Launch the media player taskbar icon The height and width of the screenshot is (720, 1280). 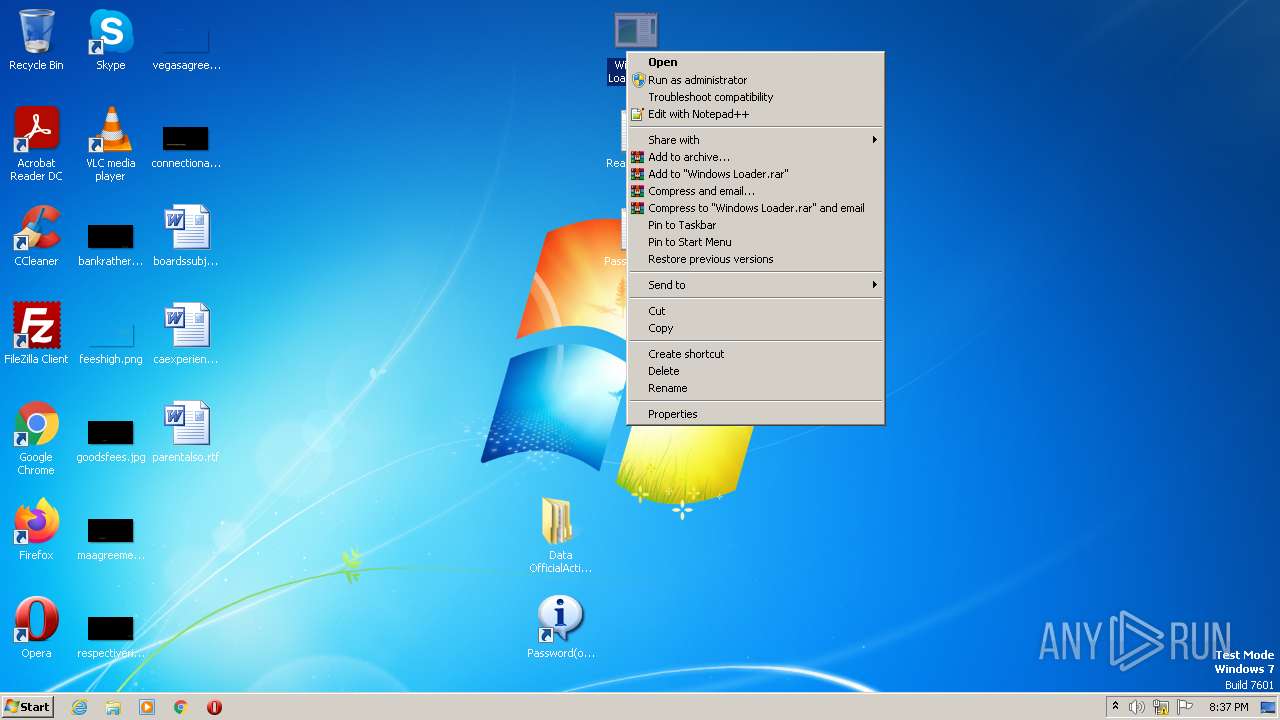[147, 707]
